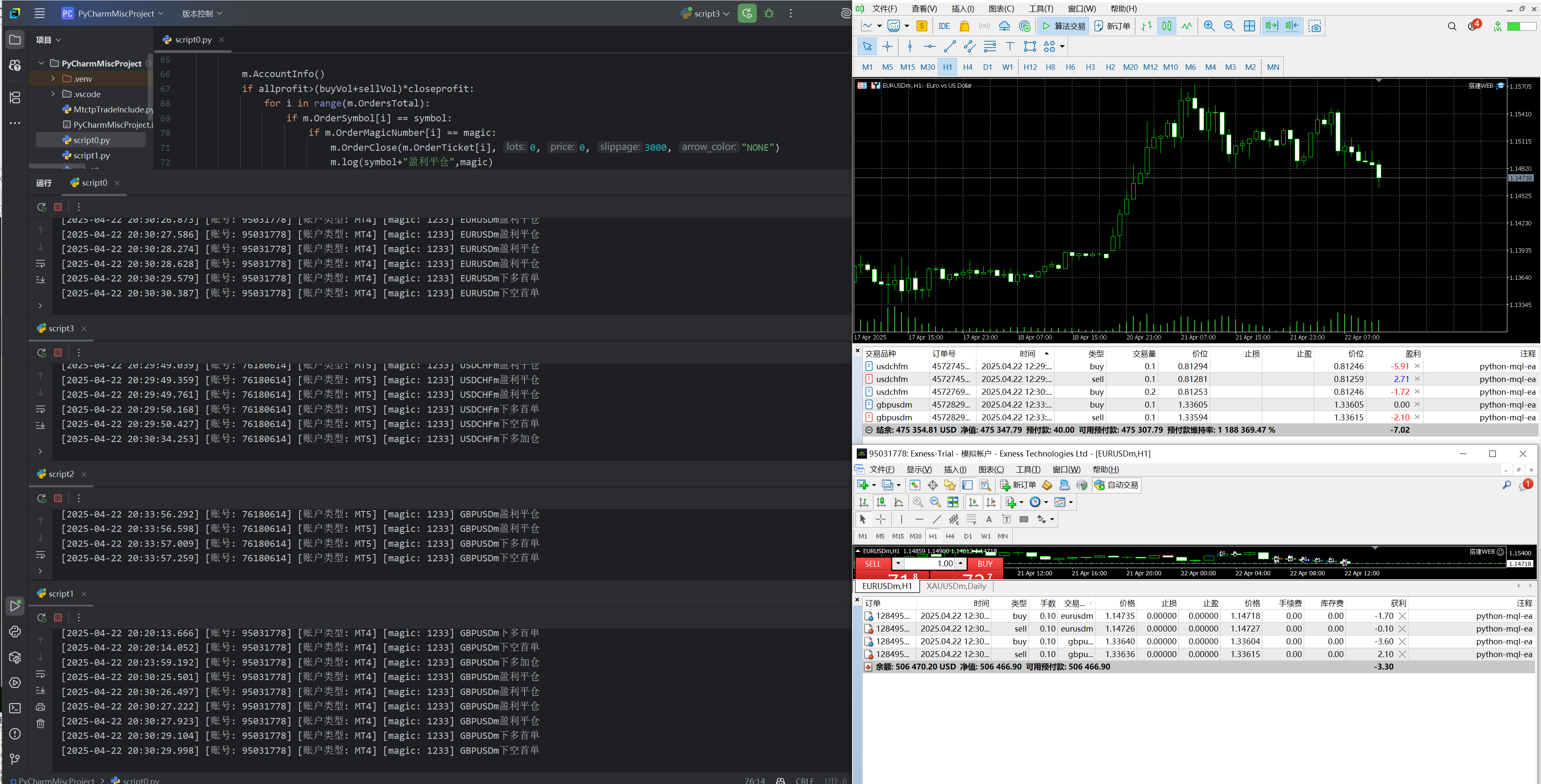Toggle MT4 AutoTrading (自动交易) button

tap(1116, 485)
